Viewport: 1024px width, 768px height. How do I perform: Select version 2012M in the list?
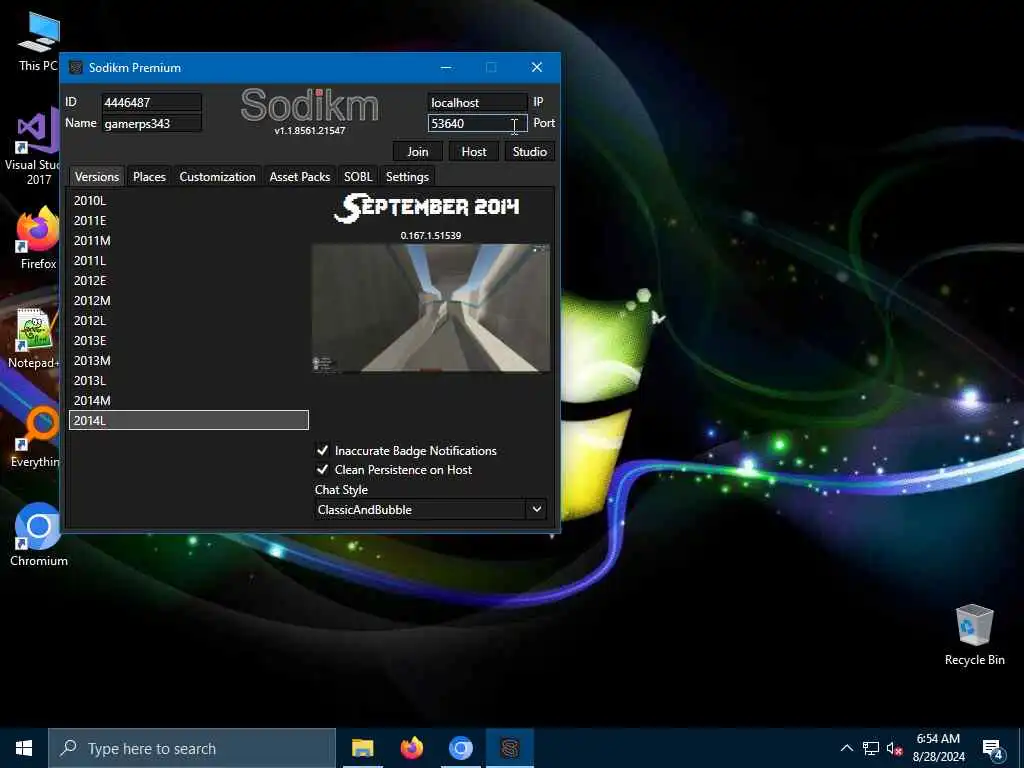point(189,300)
